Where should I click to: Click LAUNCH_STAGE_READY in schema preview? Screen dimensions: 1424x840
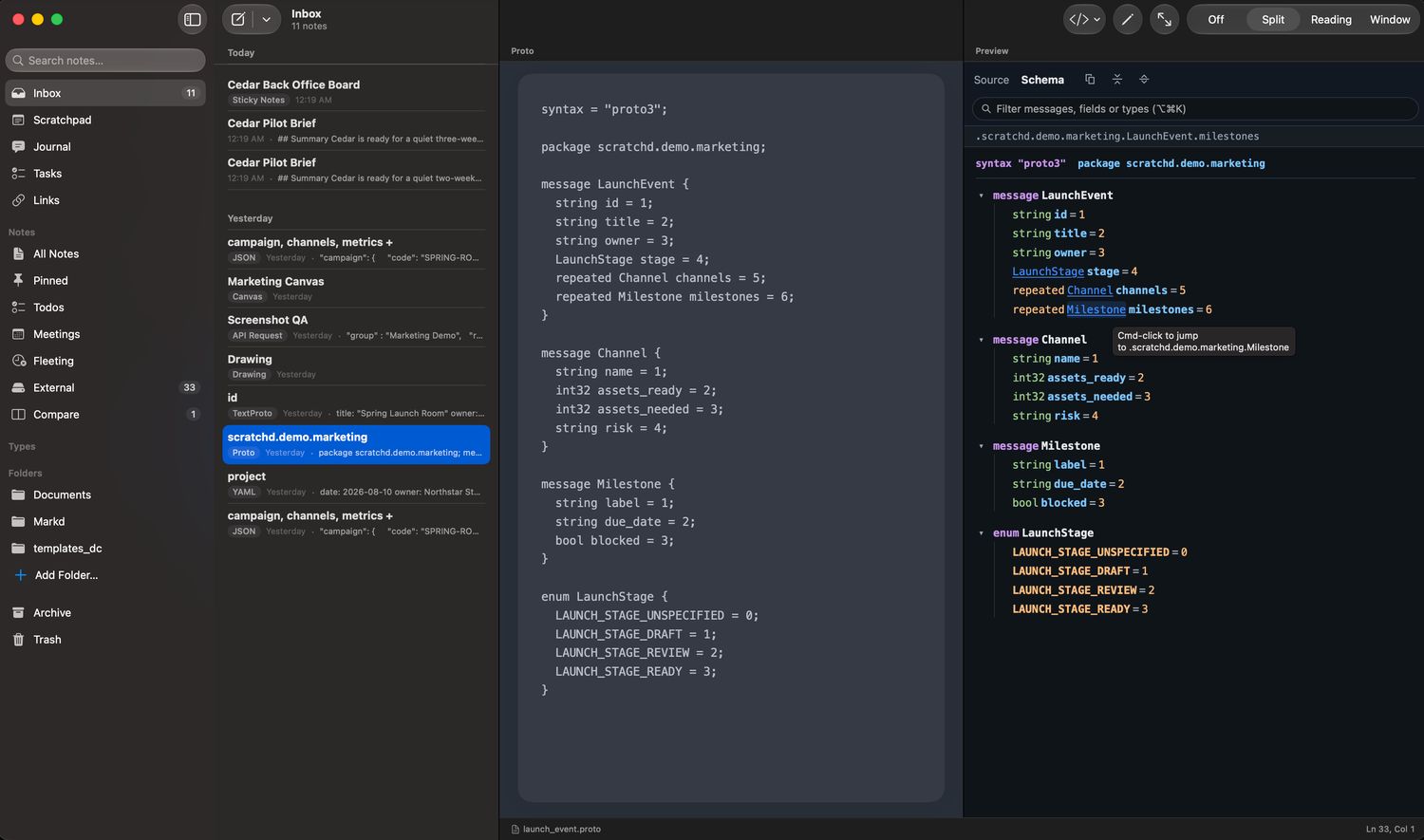pyautogui.click(x=1071, y=609)
